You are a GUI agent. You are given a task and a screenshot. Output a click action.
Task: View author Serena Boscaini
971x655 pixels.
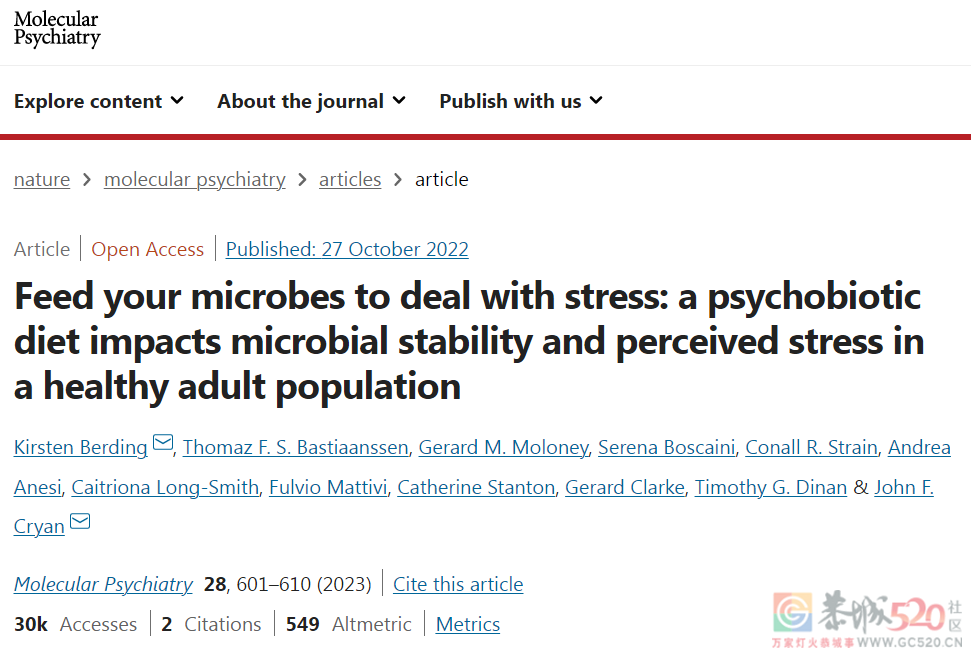(x=666, y=447)
